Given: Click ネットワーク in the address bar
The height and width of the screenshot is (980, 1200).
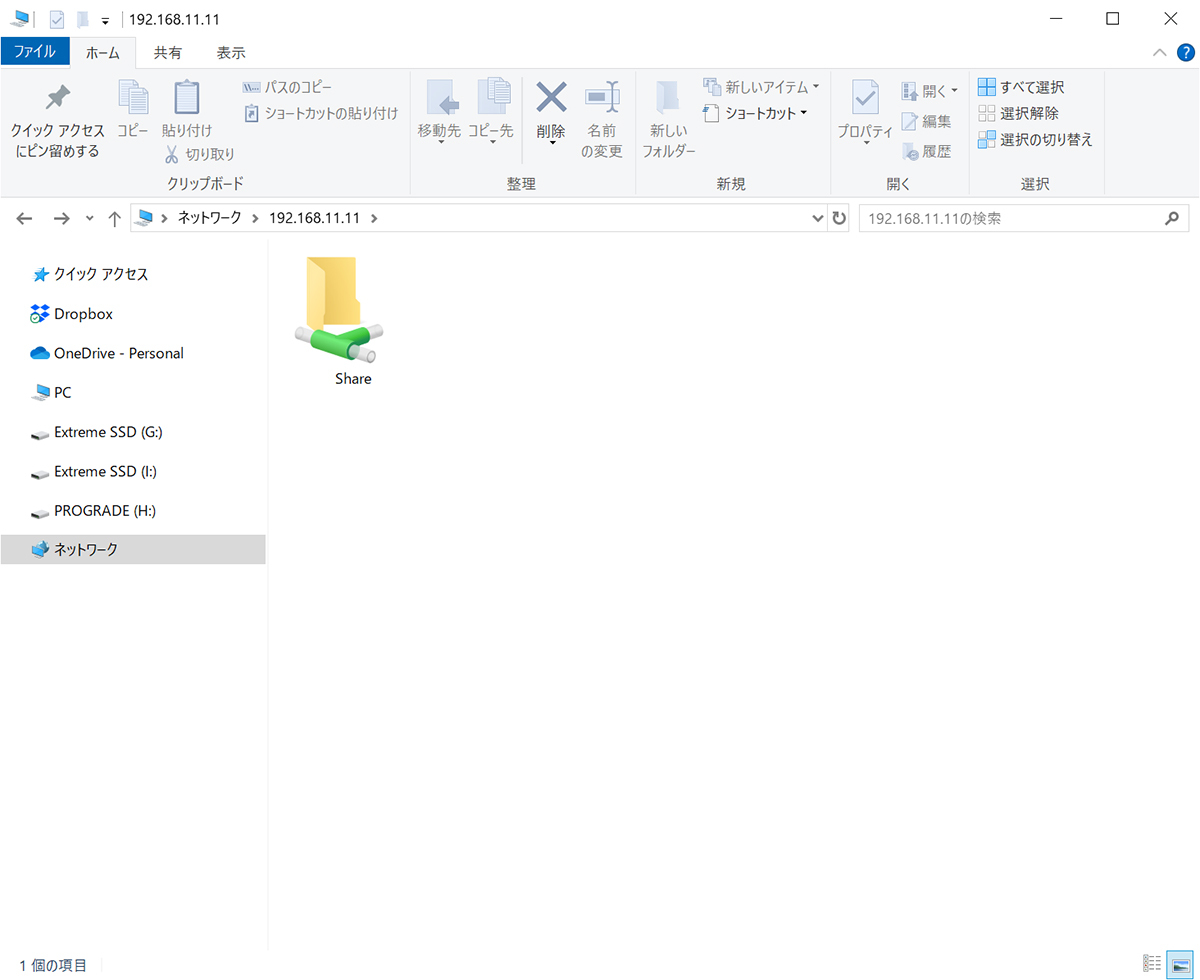Looking at the screenshot, I should click(209, 218).
